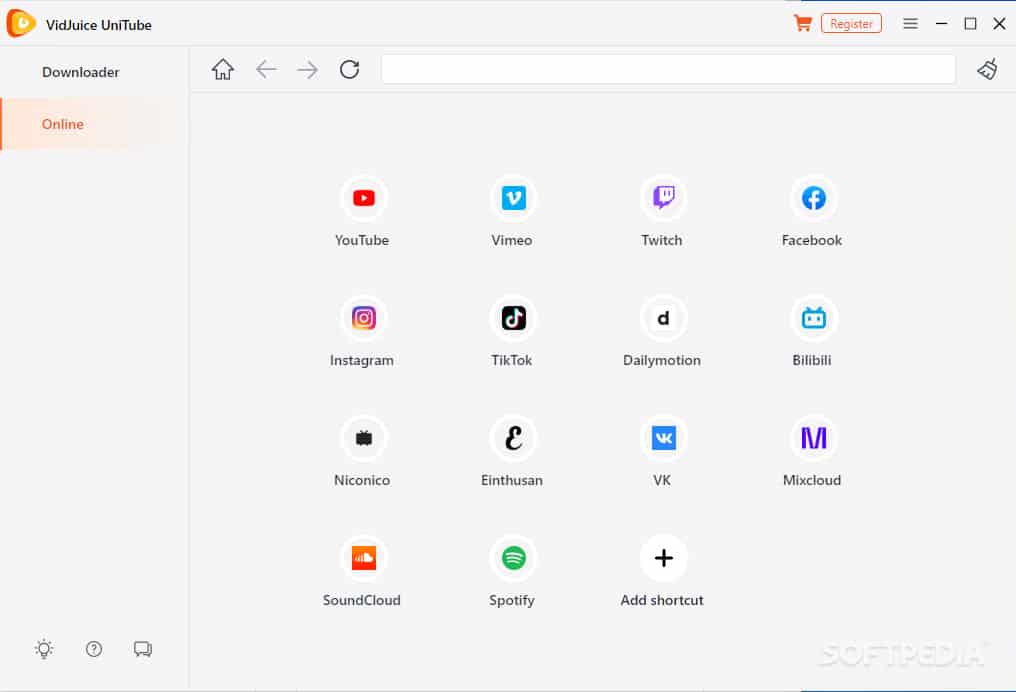Go to the browser home page

tap(223, 69)
